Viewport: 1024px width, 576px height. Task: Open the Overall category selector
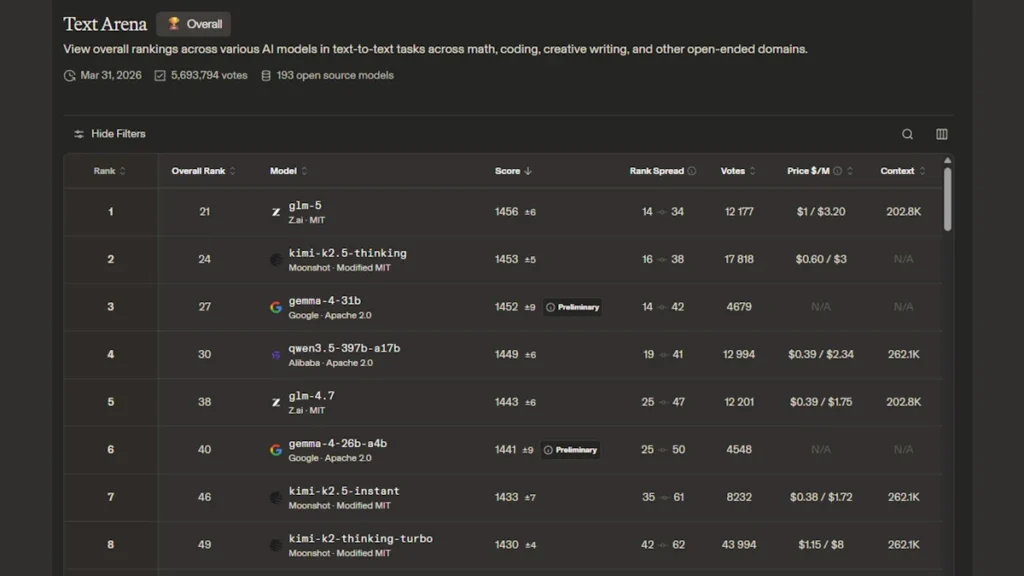(x=193, y=24)
